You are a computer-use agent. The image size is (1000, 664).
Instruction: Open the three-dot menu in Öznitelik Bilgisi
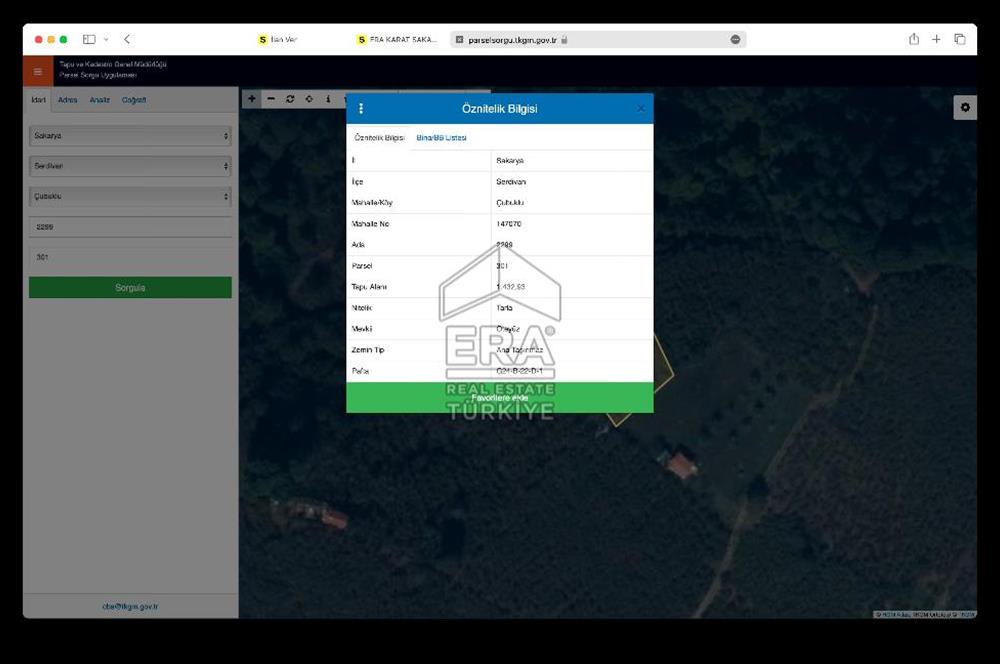[361, 108]
